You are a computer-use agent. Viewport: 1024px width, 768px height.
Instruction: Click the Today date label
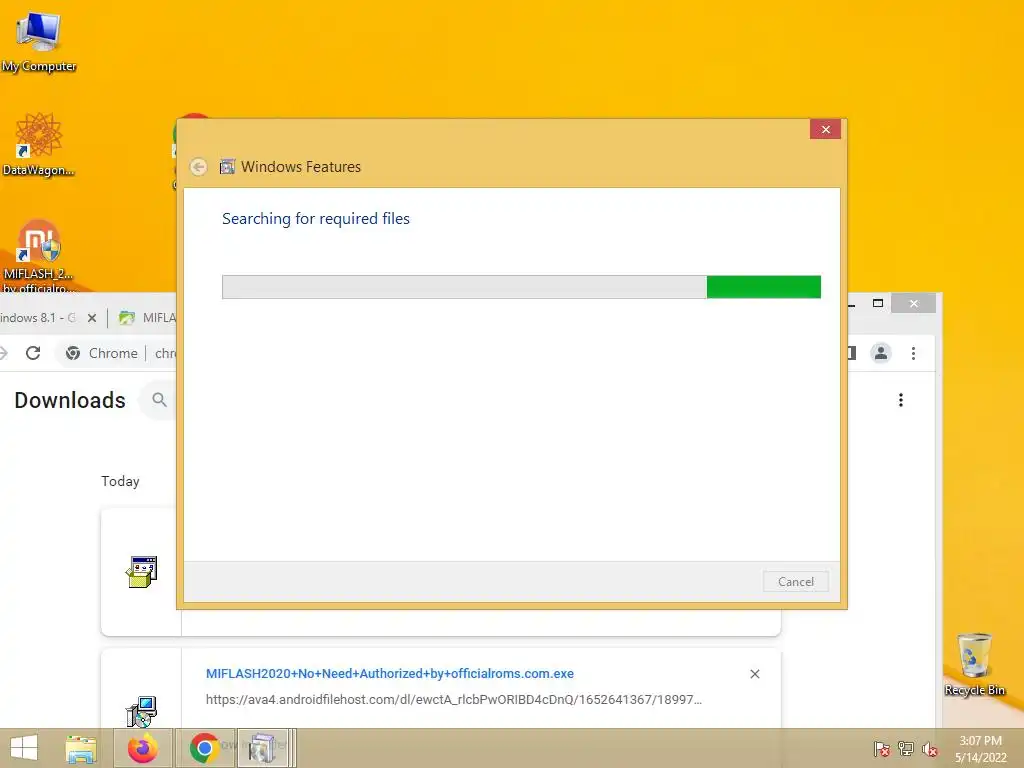(120, 481)
